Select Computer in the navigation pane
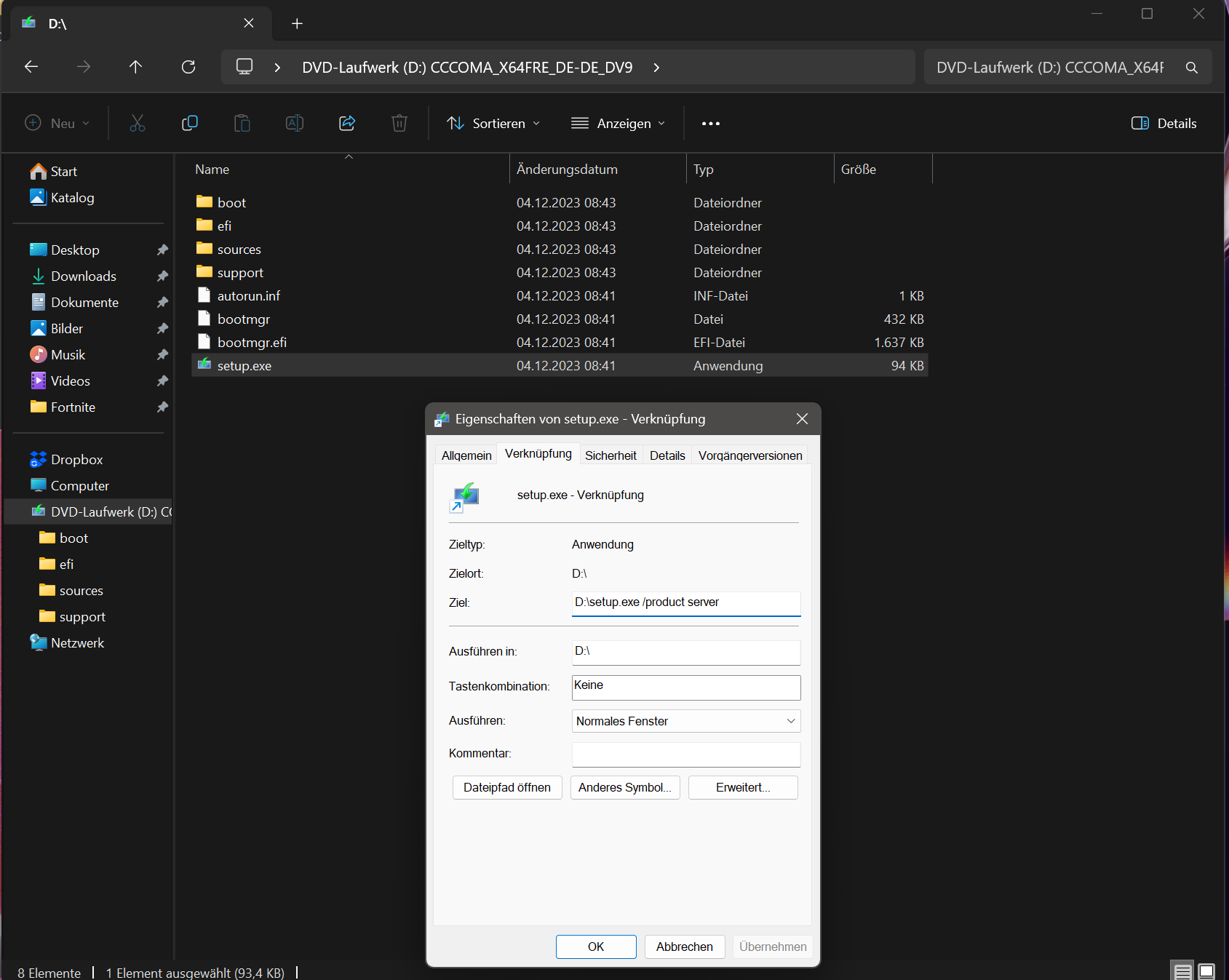1229x980 pixels. coord(69,486)
